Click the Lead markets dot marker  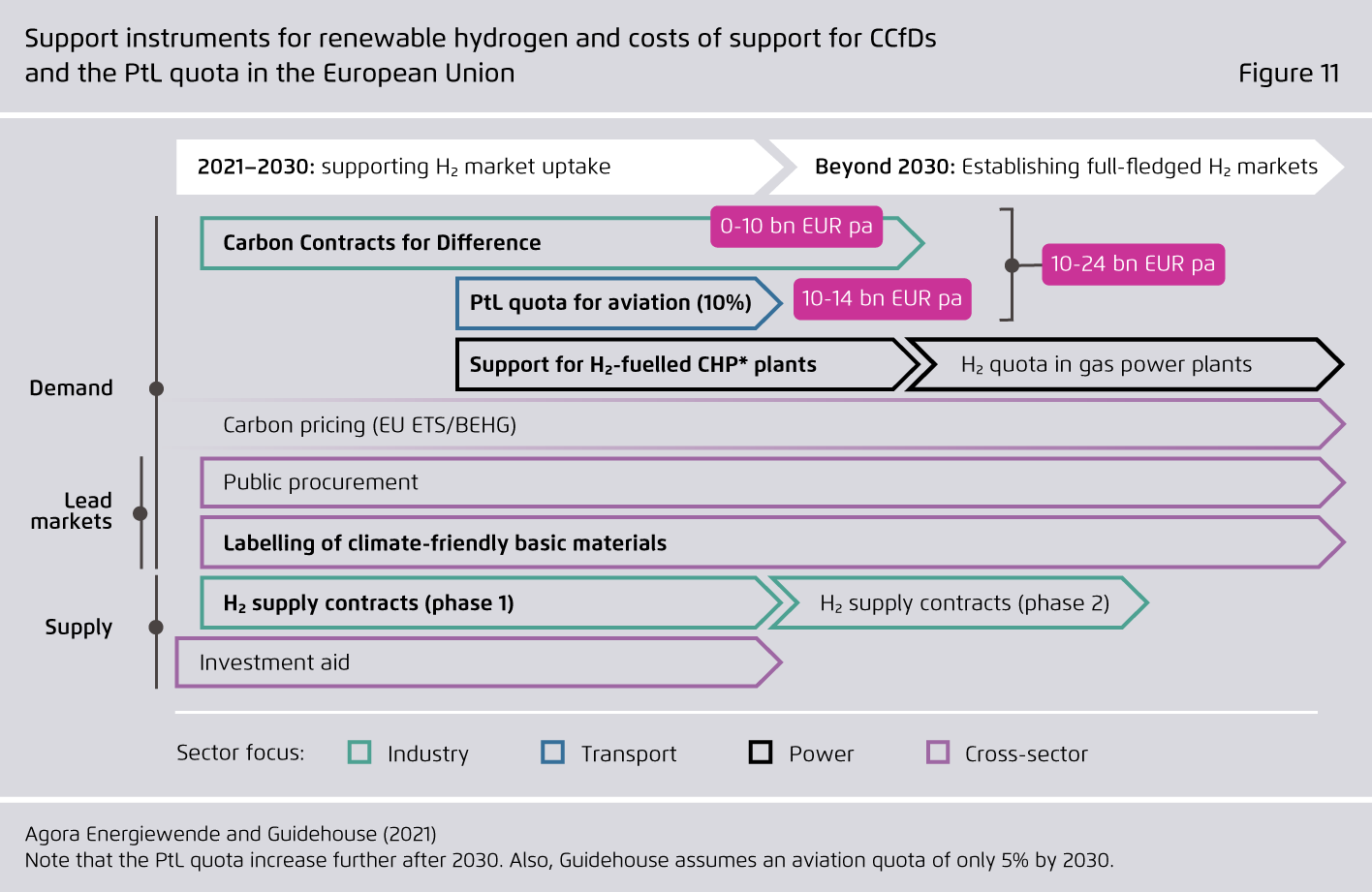pos(140,513)
